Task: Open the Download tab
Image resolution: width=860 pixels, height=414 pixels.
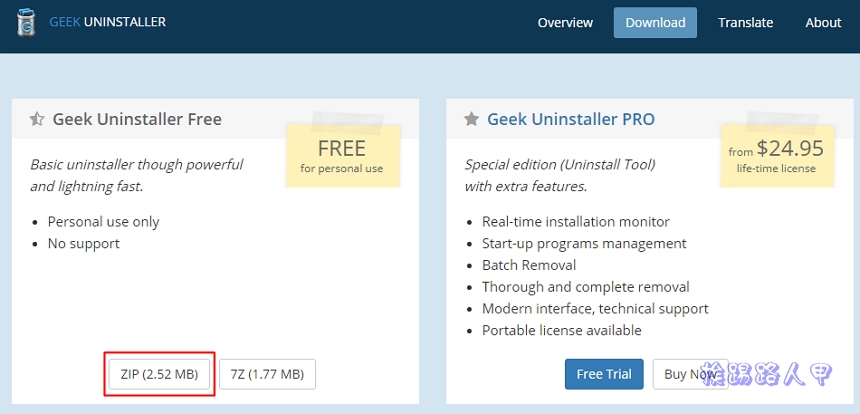Action: tap(655, 22)
